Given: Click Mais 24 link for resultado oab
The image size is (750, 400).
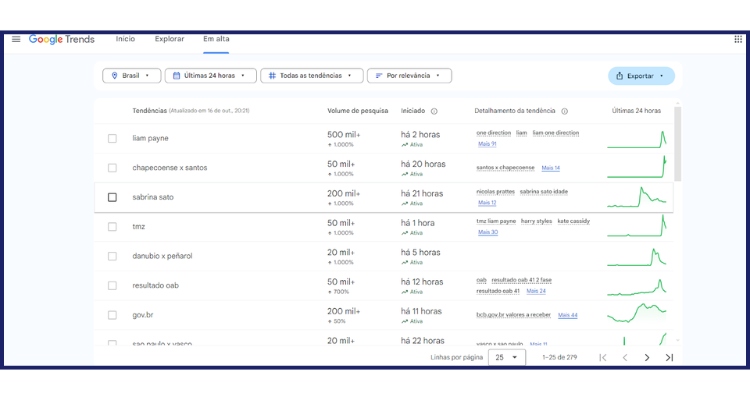Looking at the screenshot, I should [x=536, y=291].
